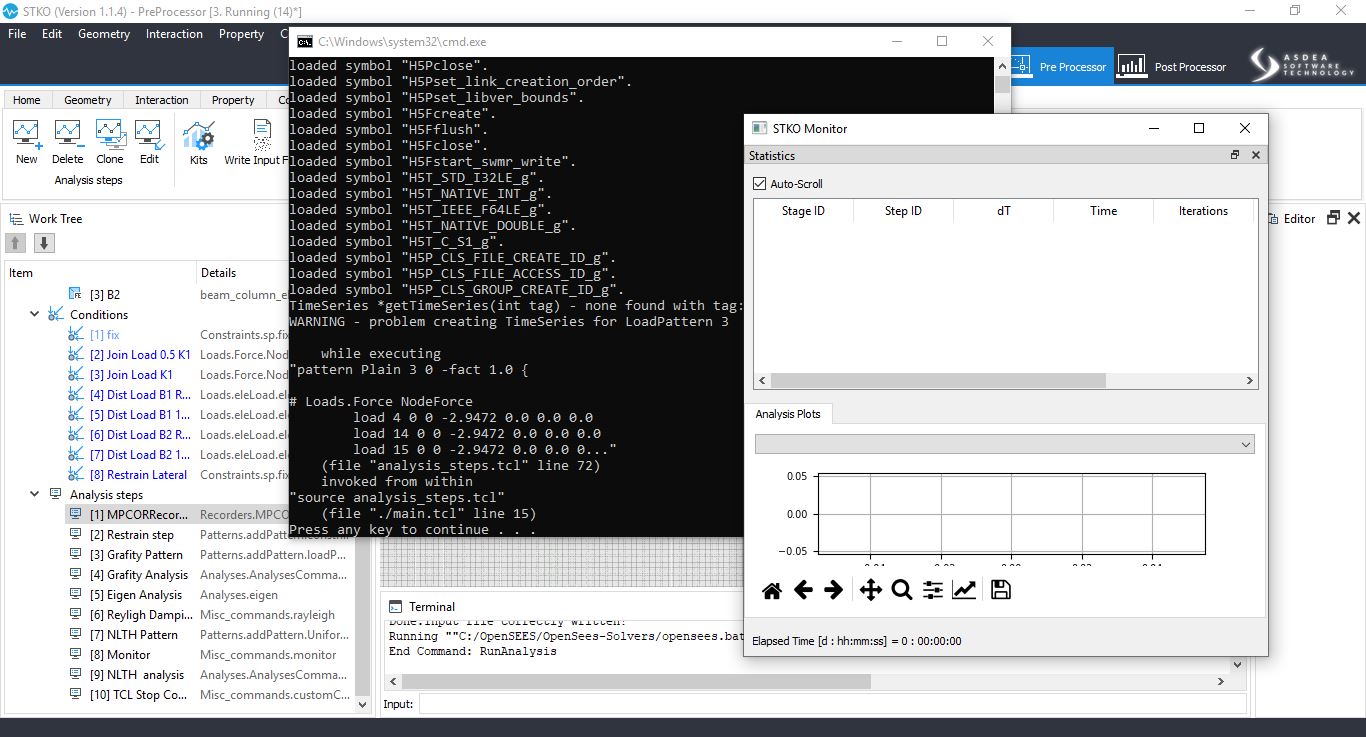Viewport: 1366px width, 737px height.
Task: Select the [8] Restrain Lateral condition
Action: pyautogui.click(x=138, y=475)
